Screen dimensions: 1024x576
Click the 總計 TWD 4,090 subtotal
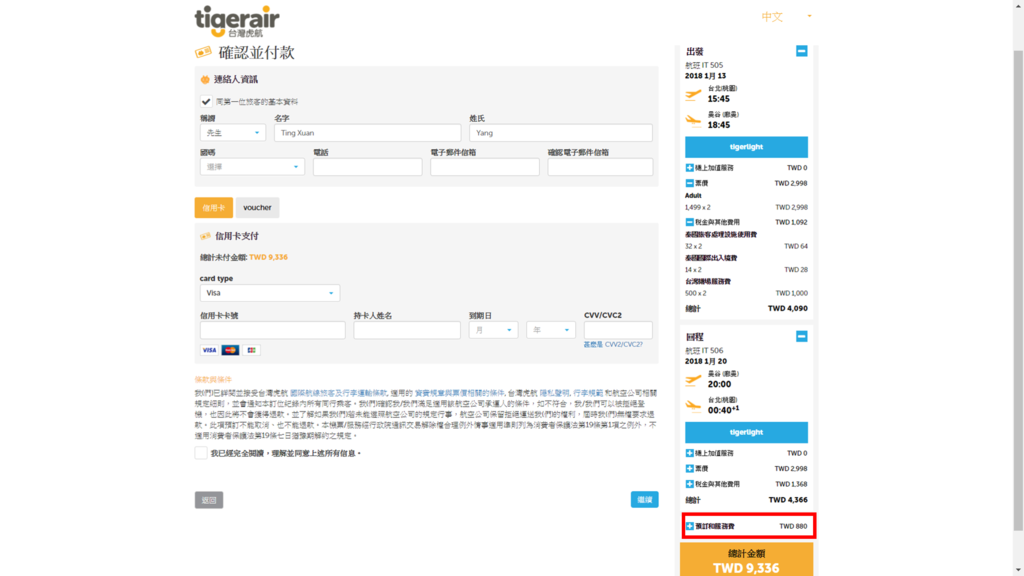tap(746, 309)
